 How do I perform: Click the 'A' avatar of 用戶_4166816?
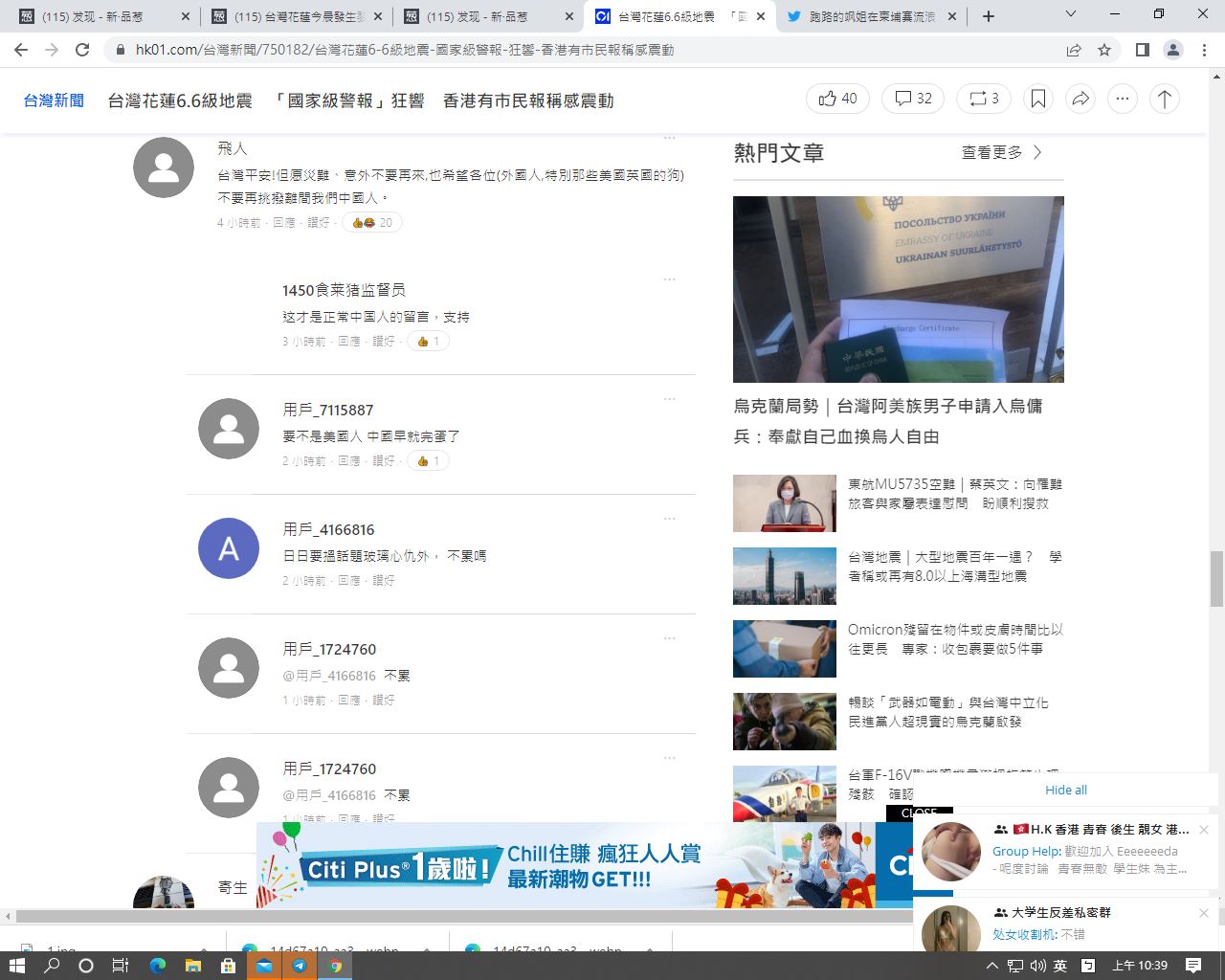229,548
